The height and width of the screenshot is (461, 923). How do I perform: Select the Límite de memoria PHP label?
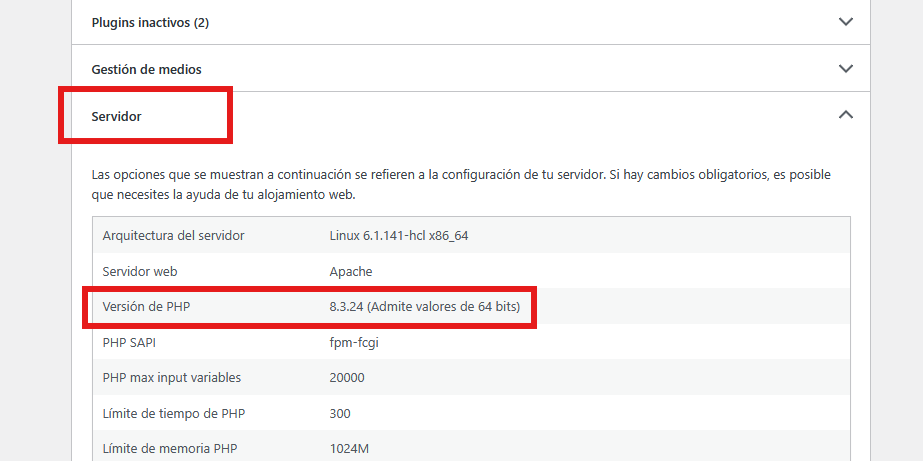point(172,449)
